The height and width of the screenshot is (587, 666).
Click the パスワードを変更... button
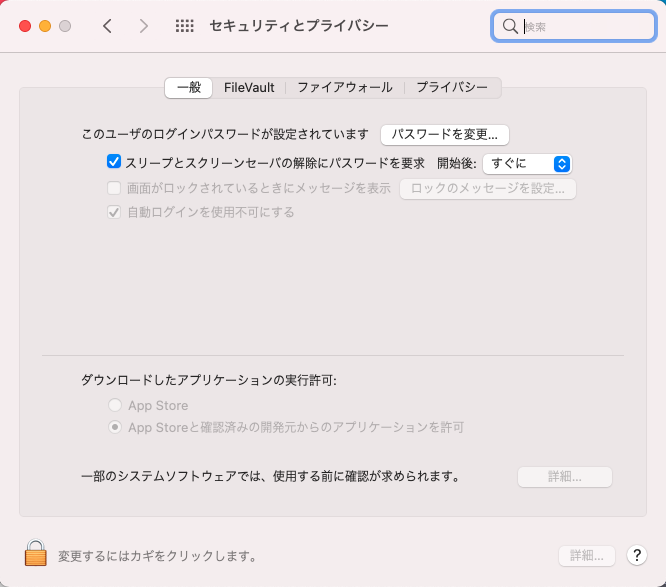[x=445, y=135]
